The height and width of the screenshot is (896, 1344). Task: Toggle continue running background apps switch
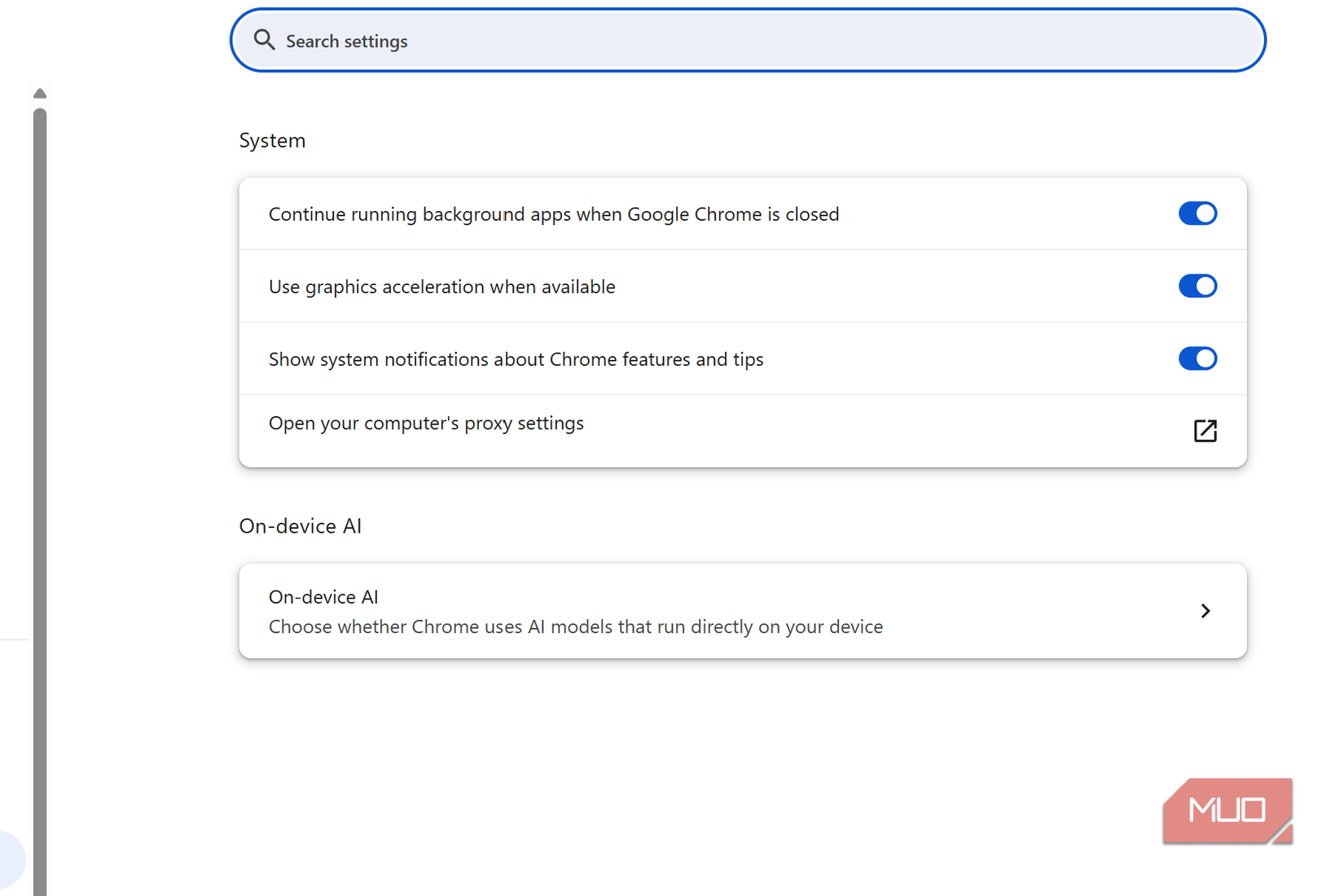tap(1197, 213)
